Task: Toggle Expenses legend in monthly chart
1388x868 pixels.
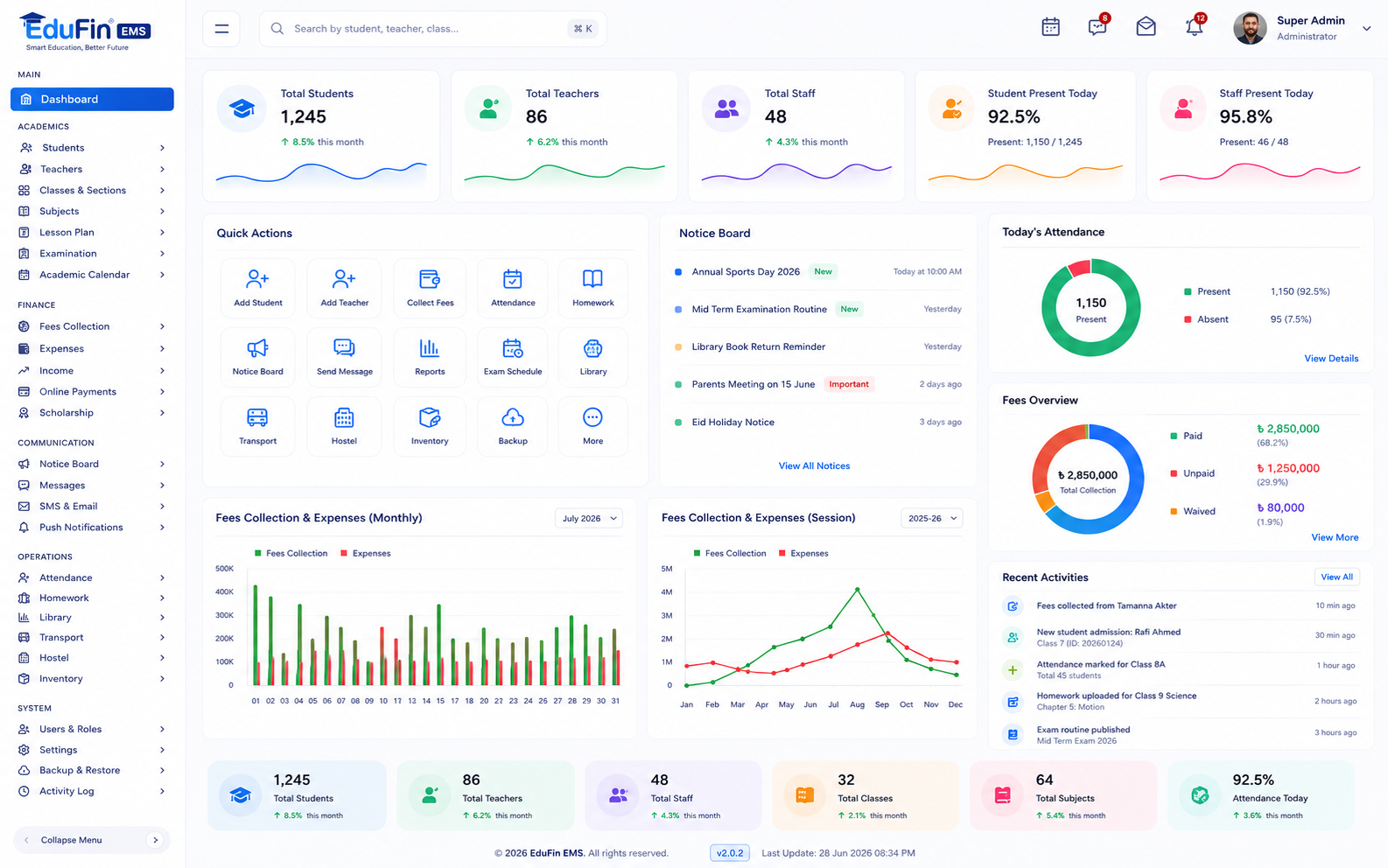Action: click(x=366, y=554)
